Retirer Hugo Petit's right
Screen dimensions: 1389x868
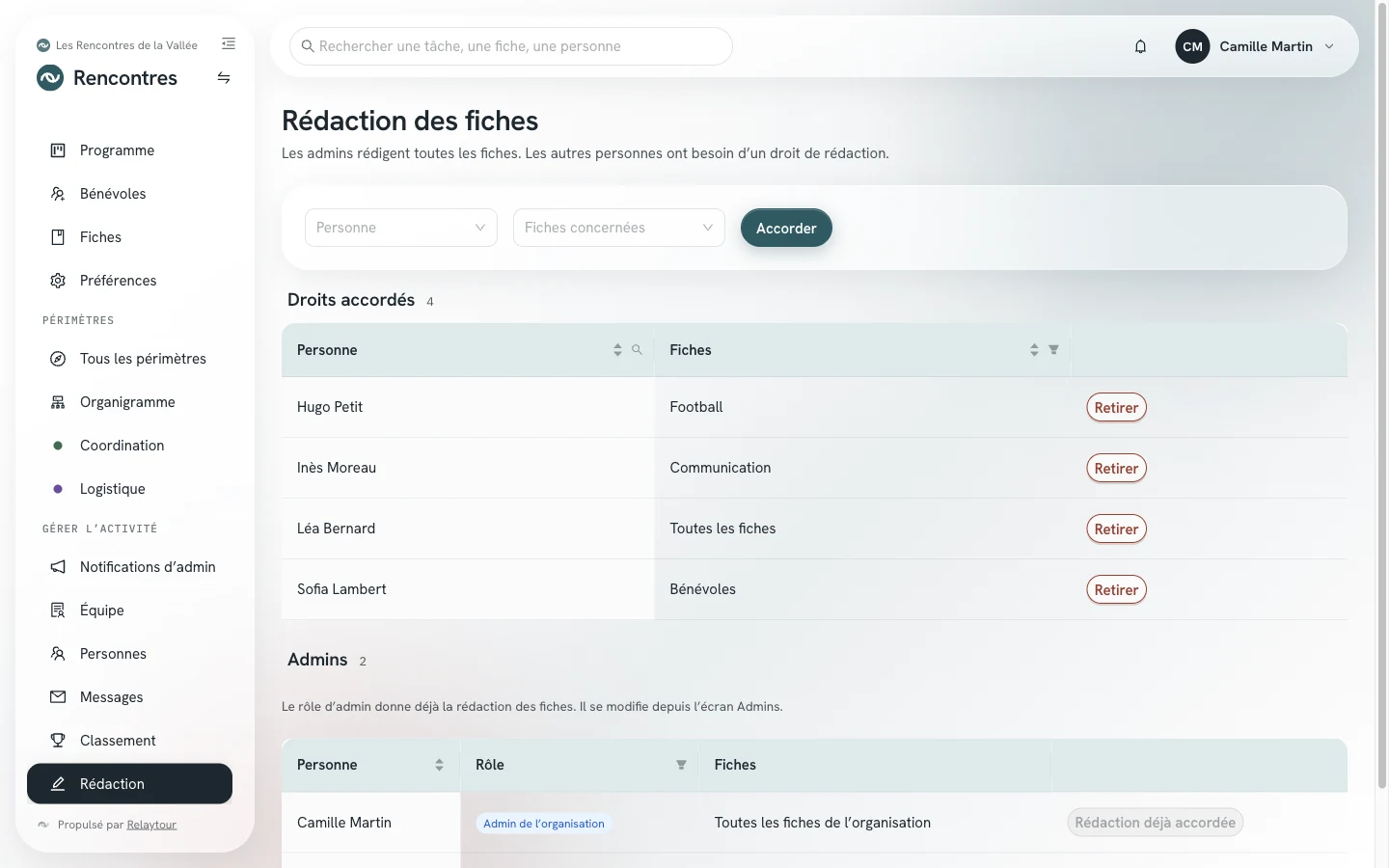coord(1116,407)
